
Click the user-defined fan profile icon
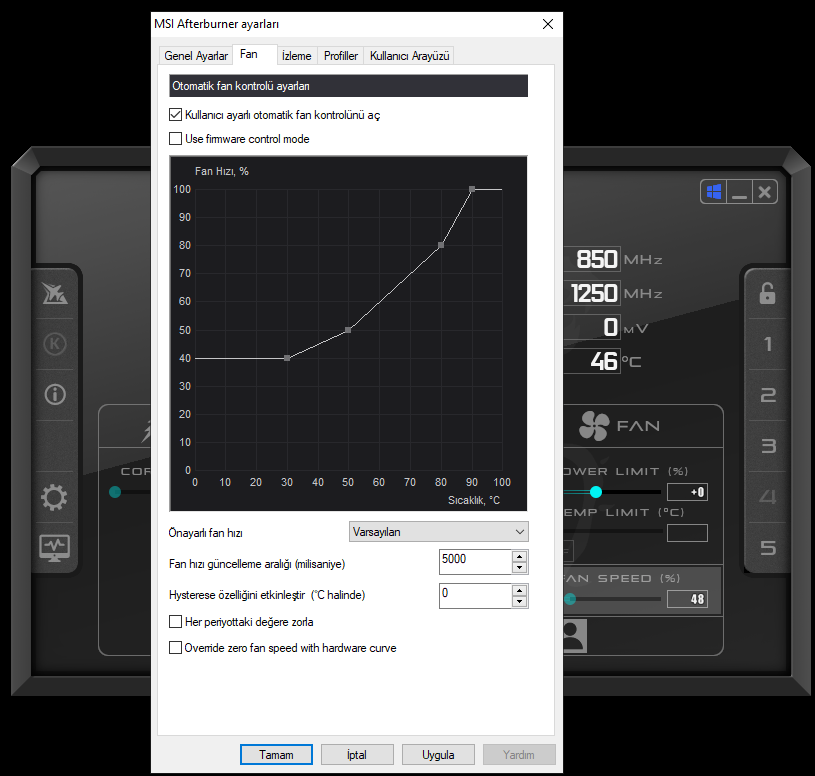click(x=575, y=635)
